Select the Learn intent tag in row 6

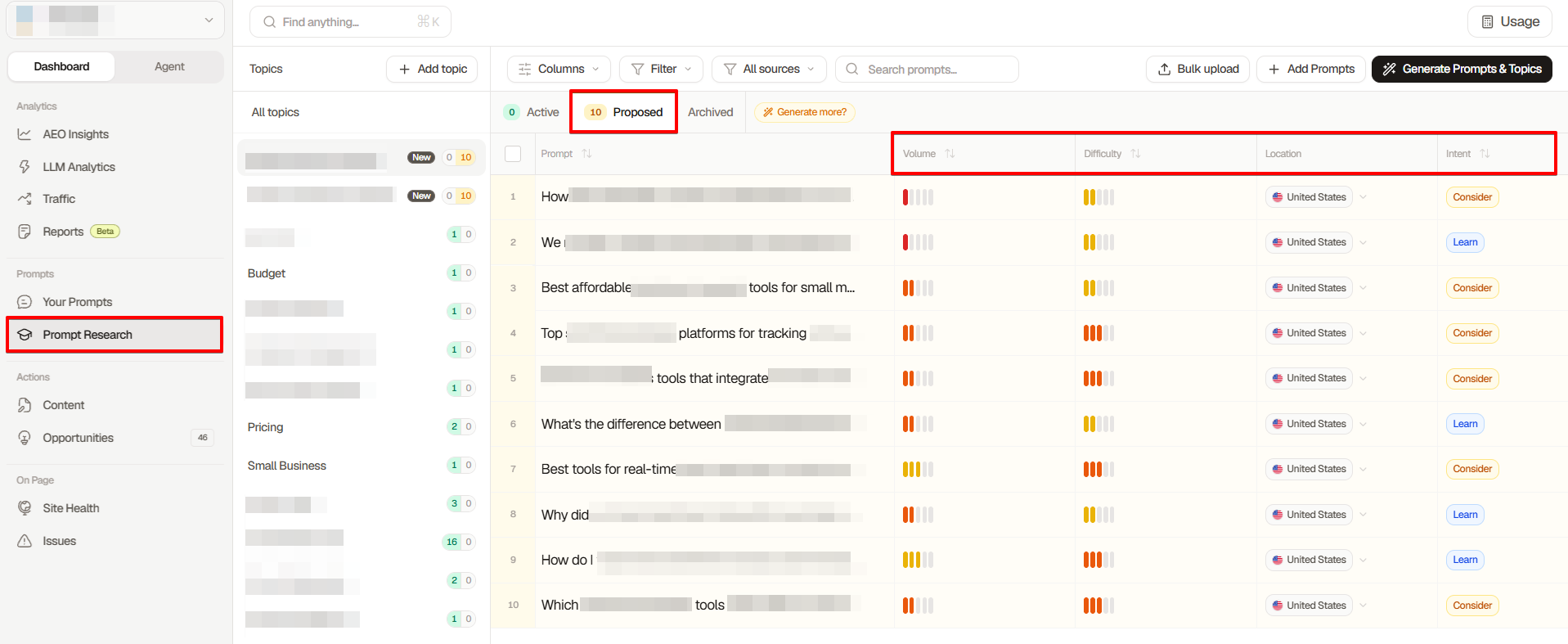[1465, 424]
